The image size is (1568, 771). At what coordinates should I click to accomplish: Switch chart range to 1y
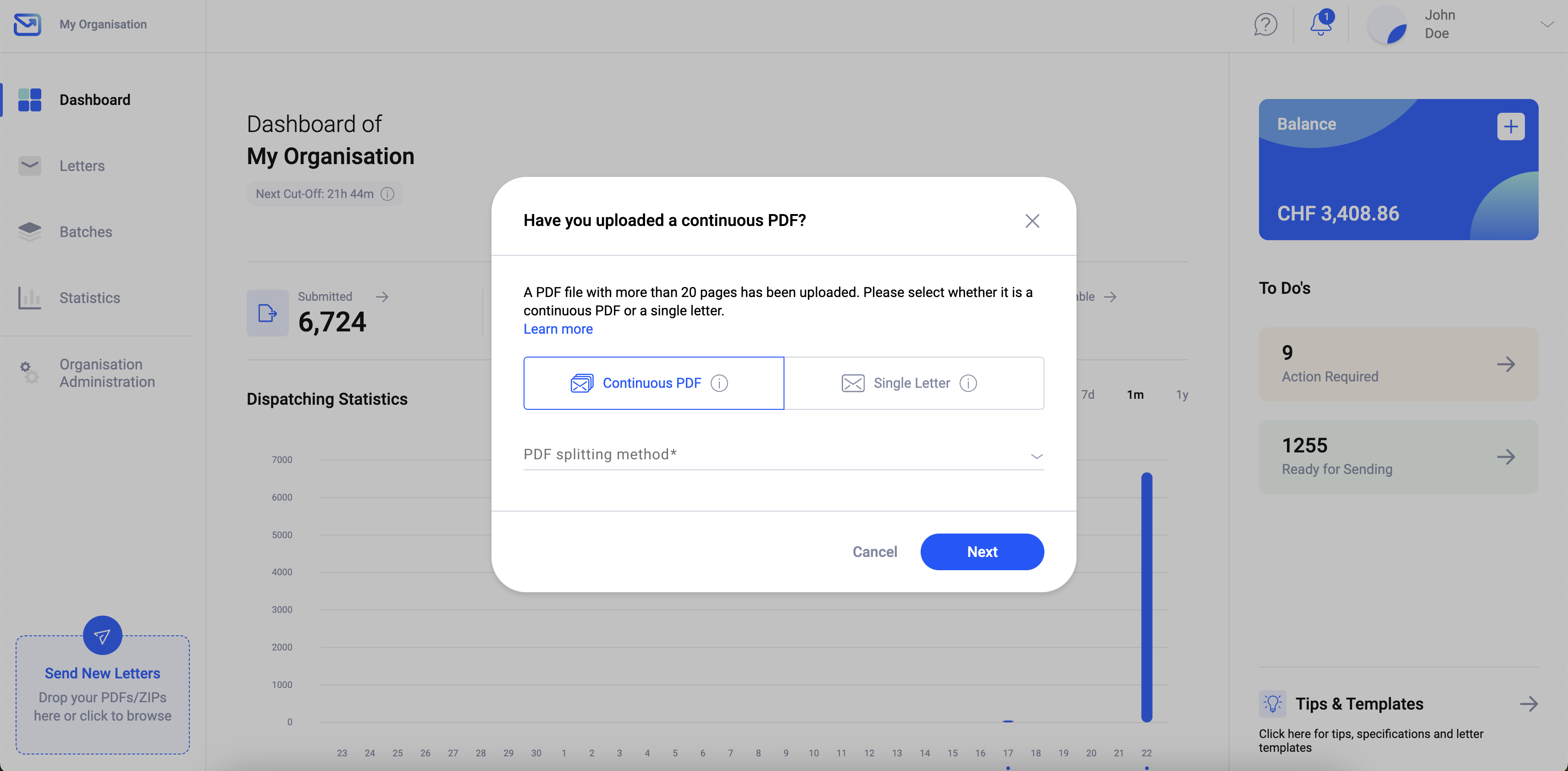pos(1182,395)
